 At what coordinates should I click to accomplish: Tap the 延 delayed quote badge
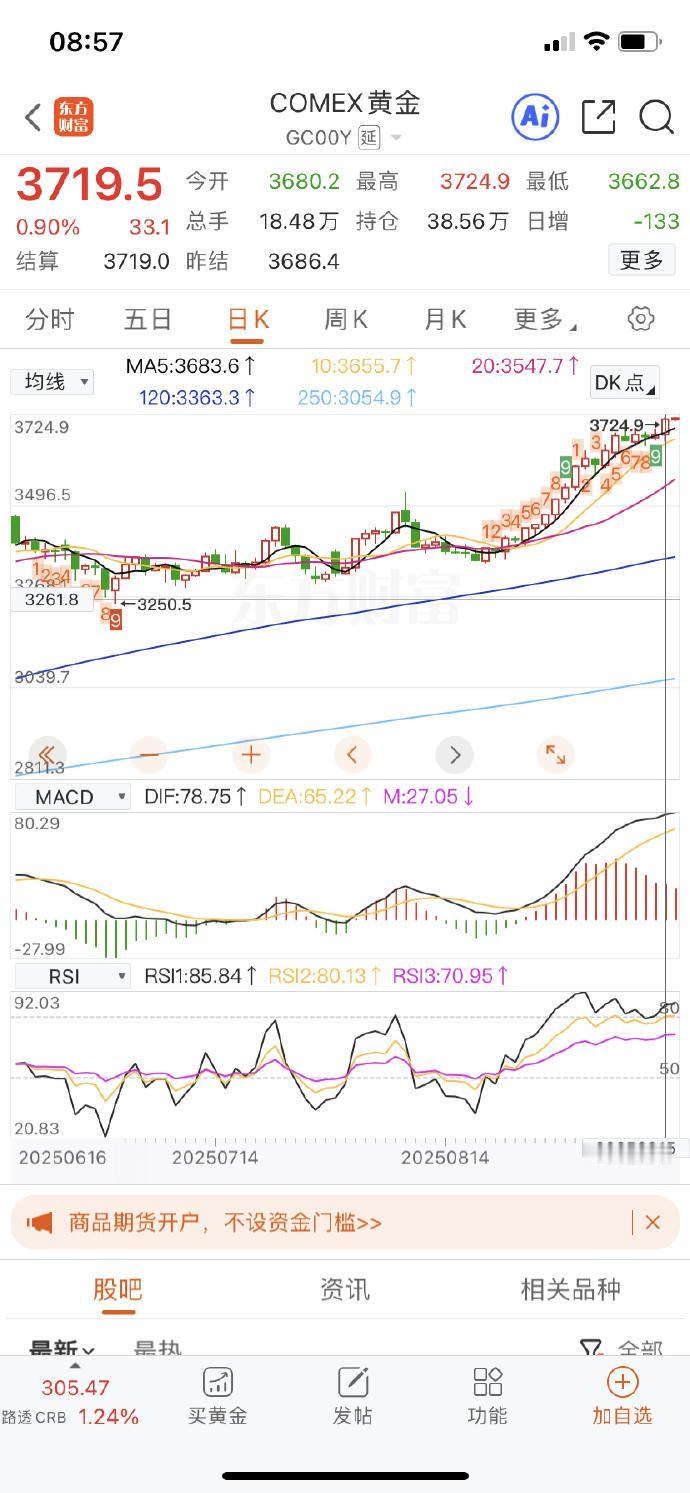click(369, 137)
